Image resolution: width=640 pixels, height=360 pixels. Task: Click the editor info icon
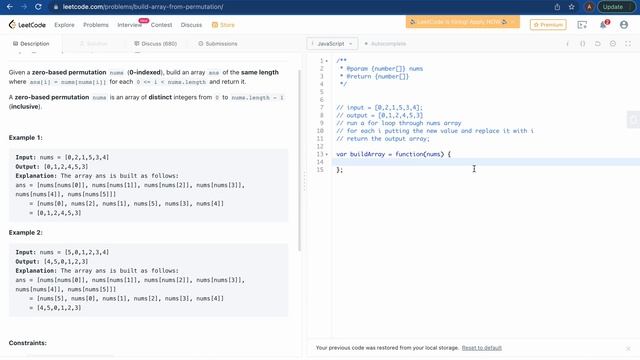[x=567, y=44]
